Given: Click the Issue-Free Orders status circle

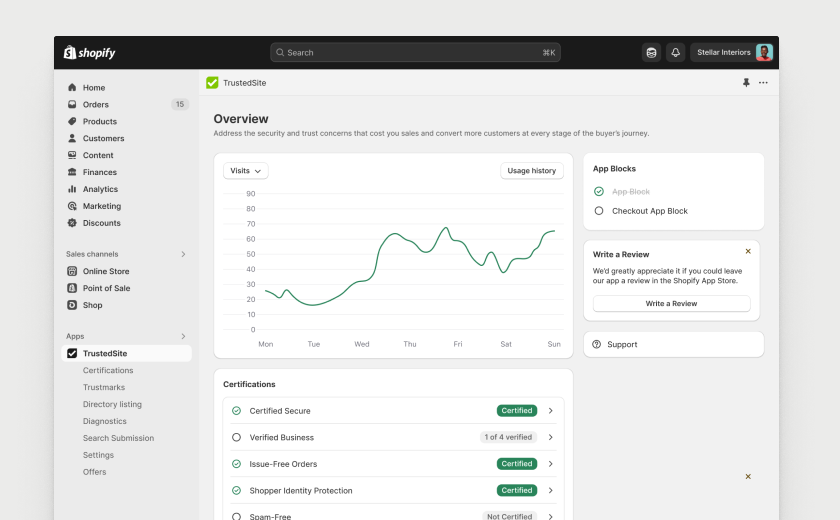Looking at the screenshot, I should (236, 464).
